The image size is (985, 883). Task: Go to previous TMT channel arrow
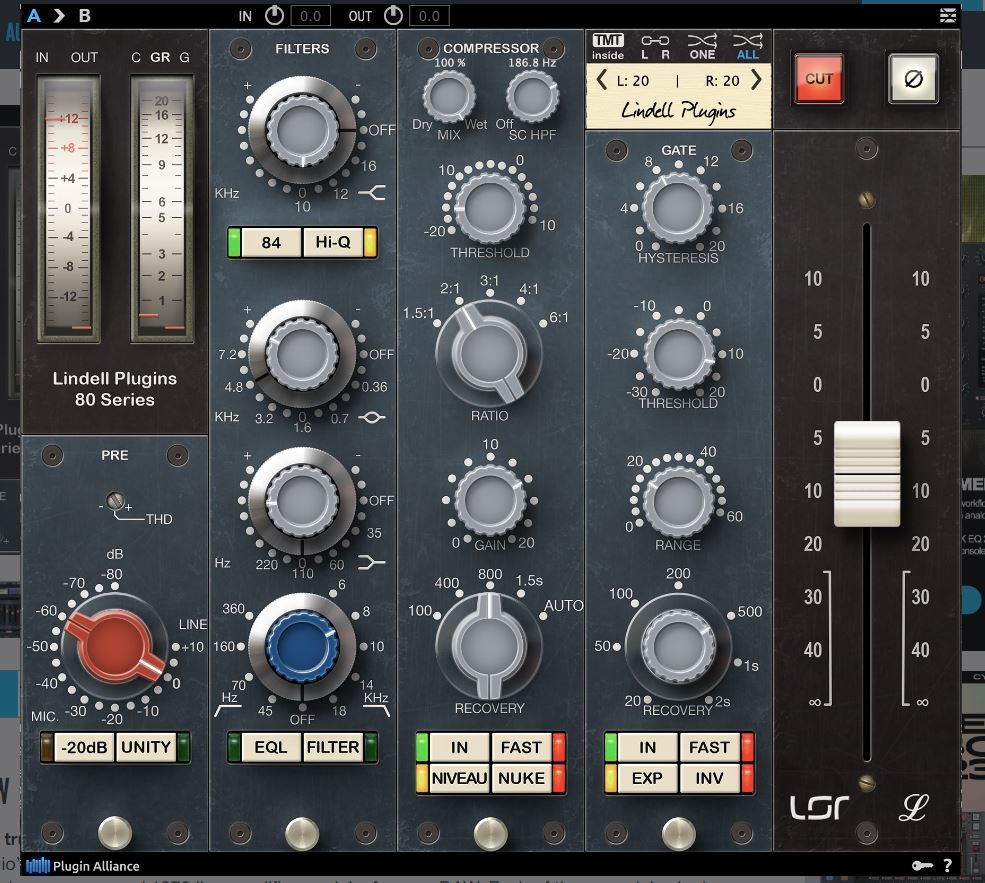[601, 80]
